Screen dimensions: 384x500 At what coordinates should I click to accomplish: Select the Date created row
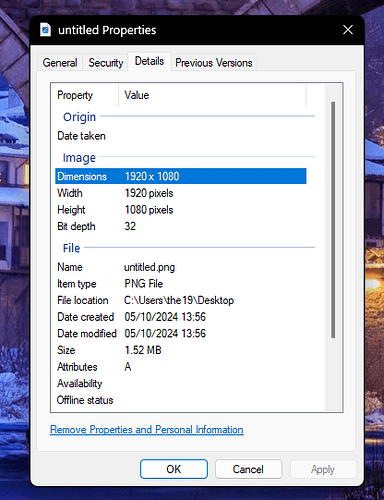(x=181, y=317)
